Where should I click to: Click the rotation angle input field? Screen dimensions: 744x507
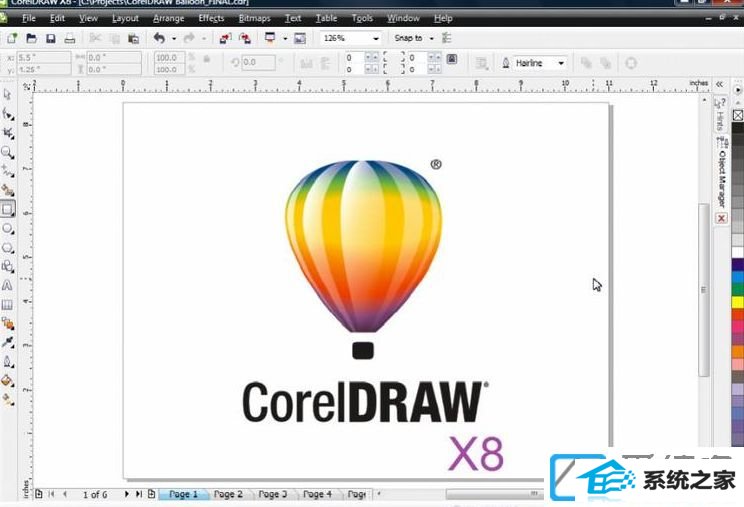(258, 63)
